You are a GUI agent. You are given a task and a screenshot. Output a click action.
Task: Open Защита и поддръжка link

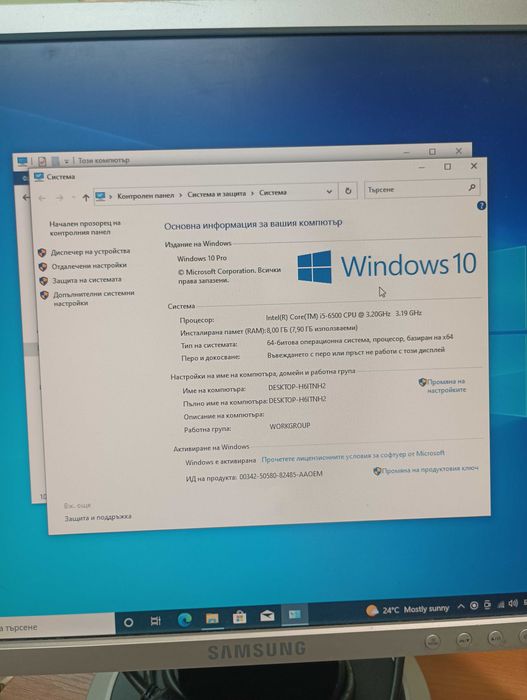(x=98, y=517)
